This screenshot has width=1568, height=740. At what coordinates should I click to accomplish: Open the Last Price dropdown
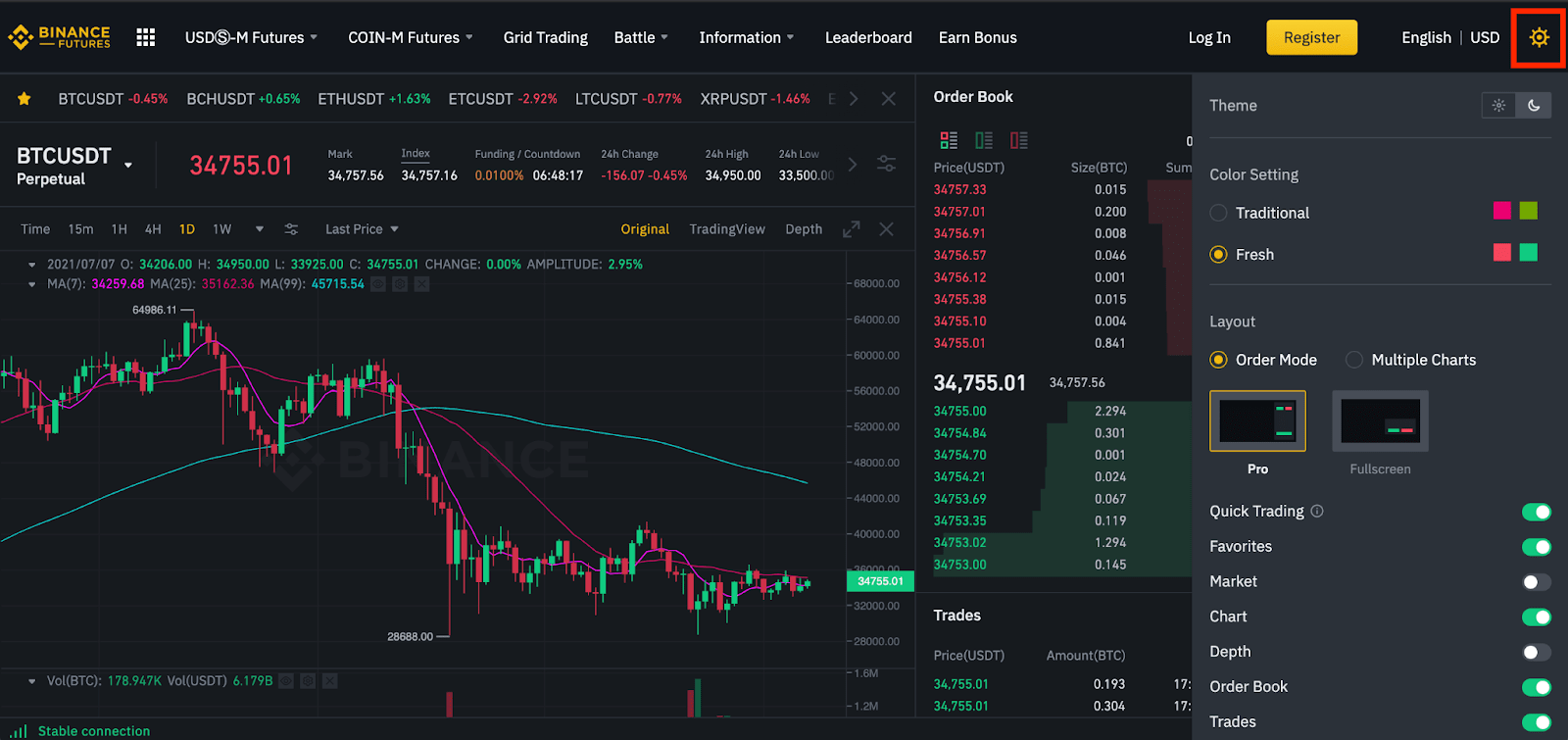(362, 228)
